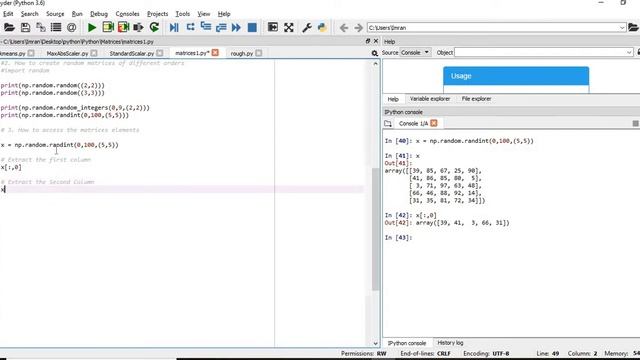Open the console tabs browse icon
The image size is (640, 360).
click(x=388, y=123)
